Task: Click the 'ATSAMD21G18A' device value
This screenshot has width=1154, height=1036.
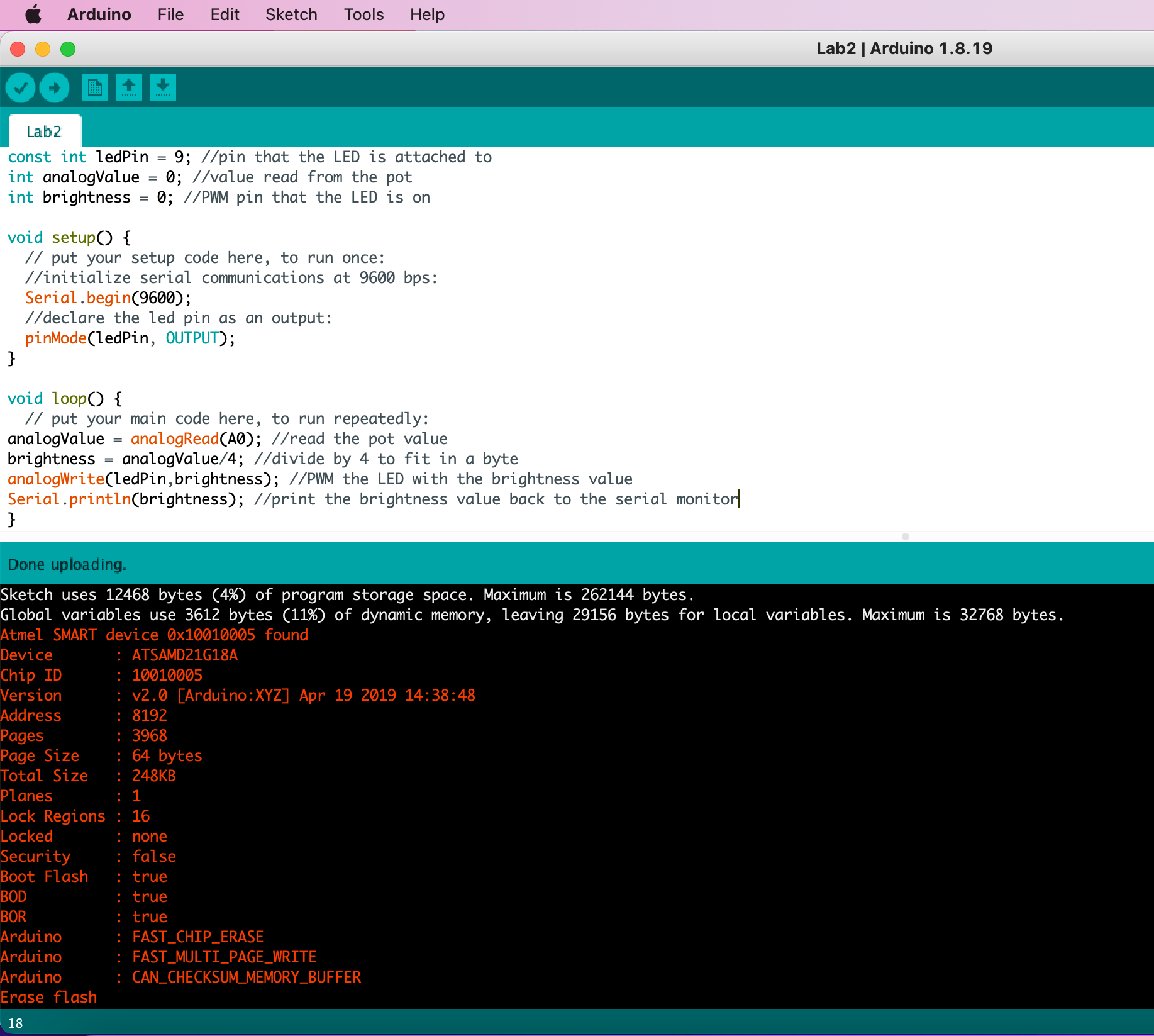Action: [x=185, y=655]
